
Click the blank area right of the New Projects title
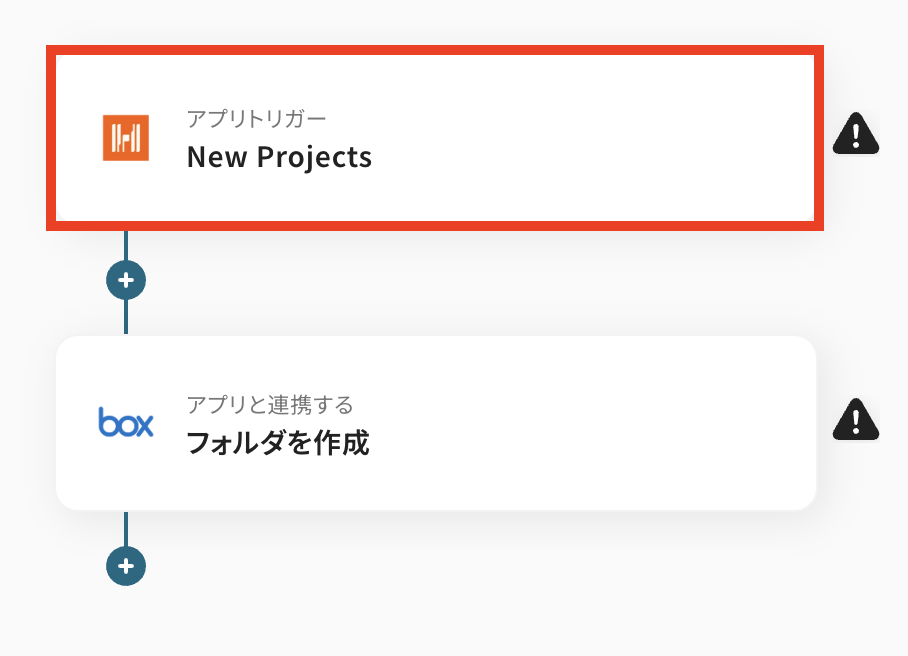[600, 157]
